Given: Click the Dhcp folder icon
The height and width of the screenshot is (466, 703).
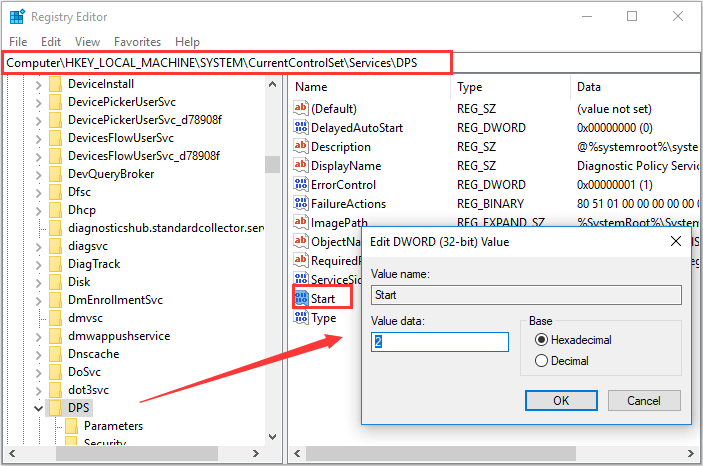Looking at the screenshot, I should pos(55,210).
